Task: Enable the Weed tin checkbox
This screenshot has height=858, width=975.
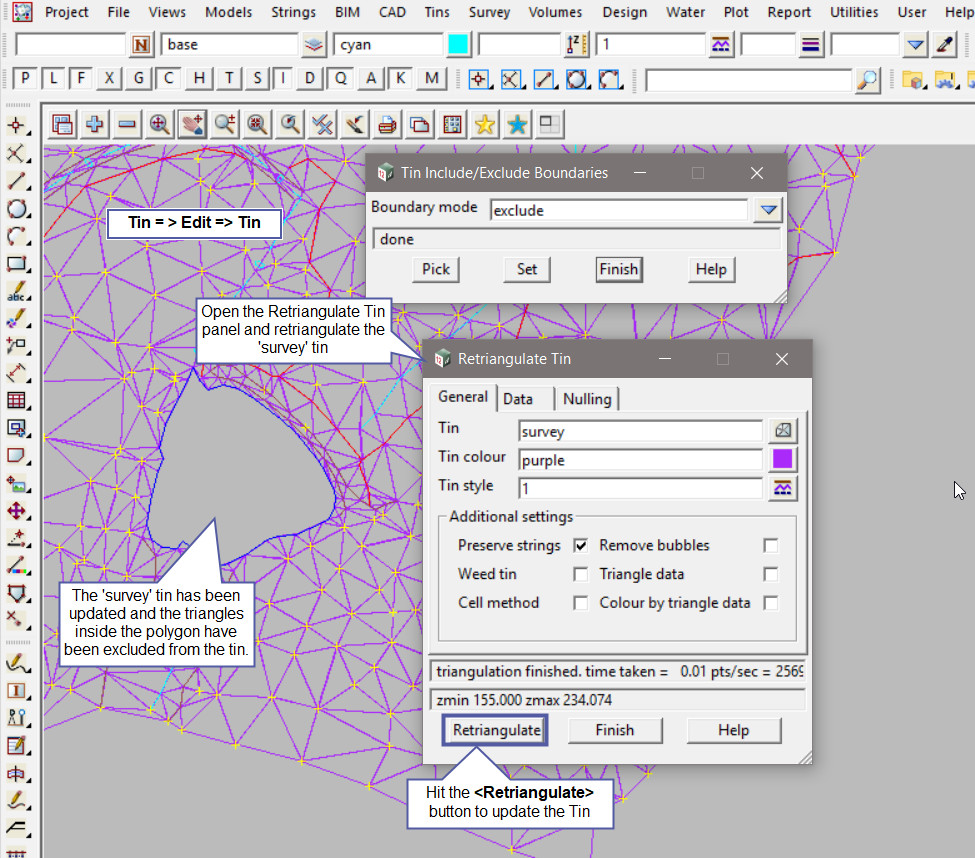Action: click(x=580, y=574)
